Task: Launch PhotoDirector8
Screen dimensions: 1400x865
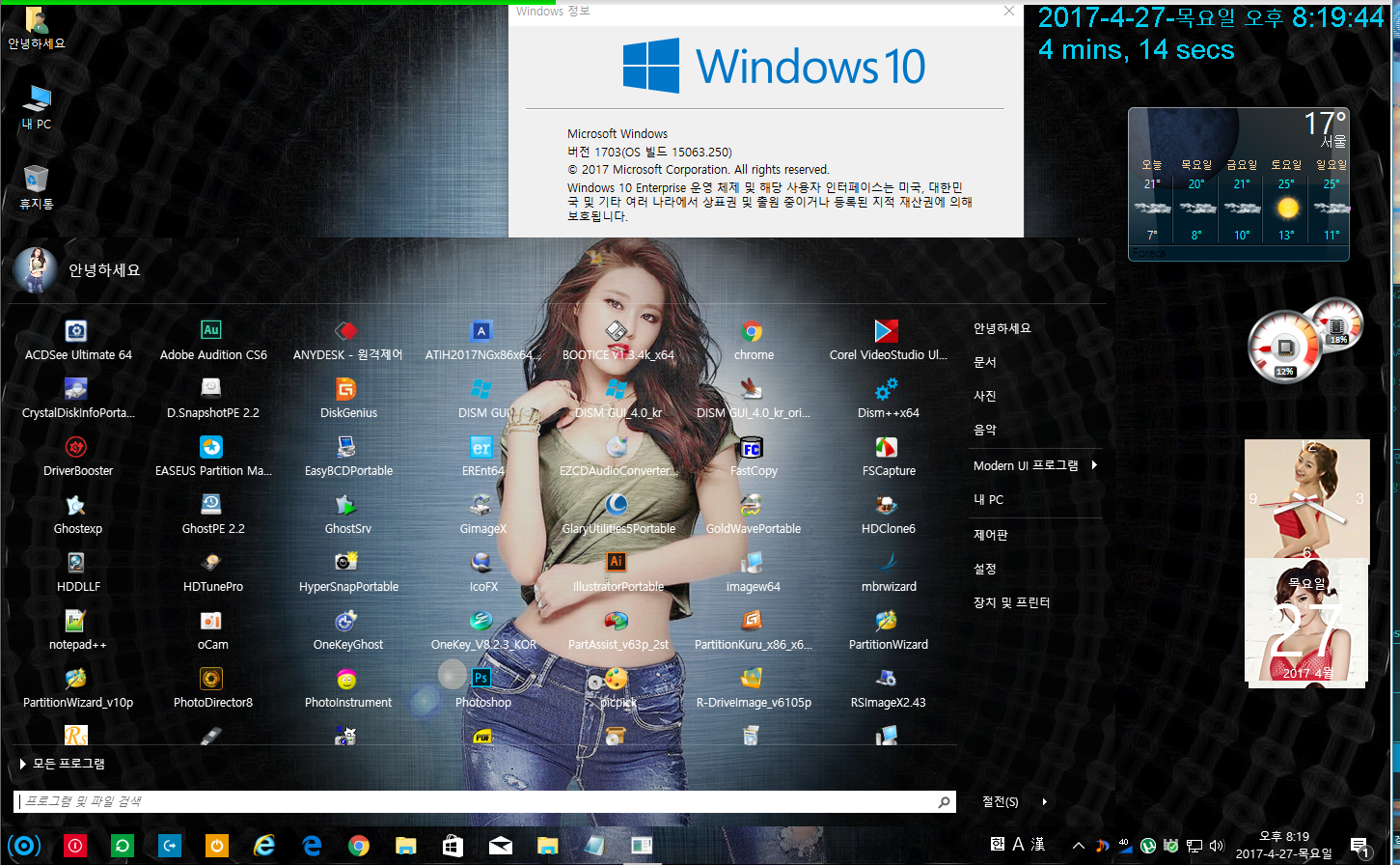Action: (x=213, y=689)
